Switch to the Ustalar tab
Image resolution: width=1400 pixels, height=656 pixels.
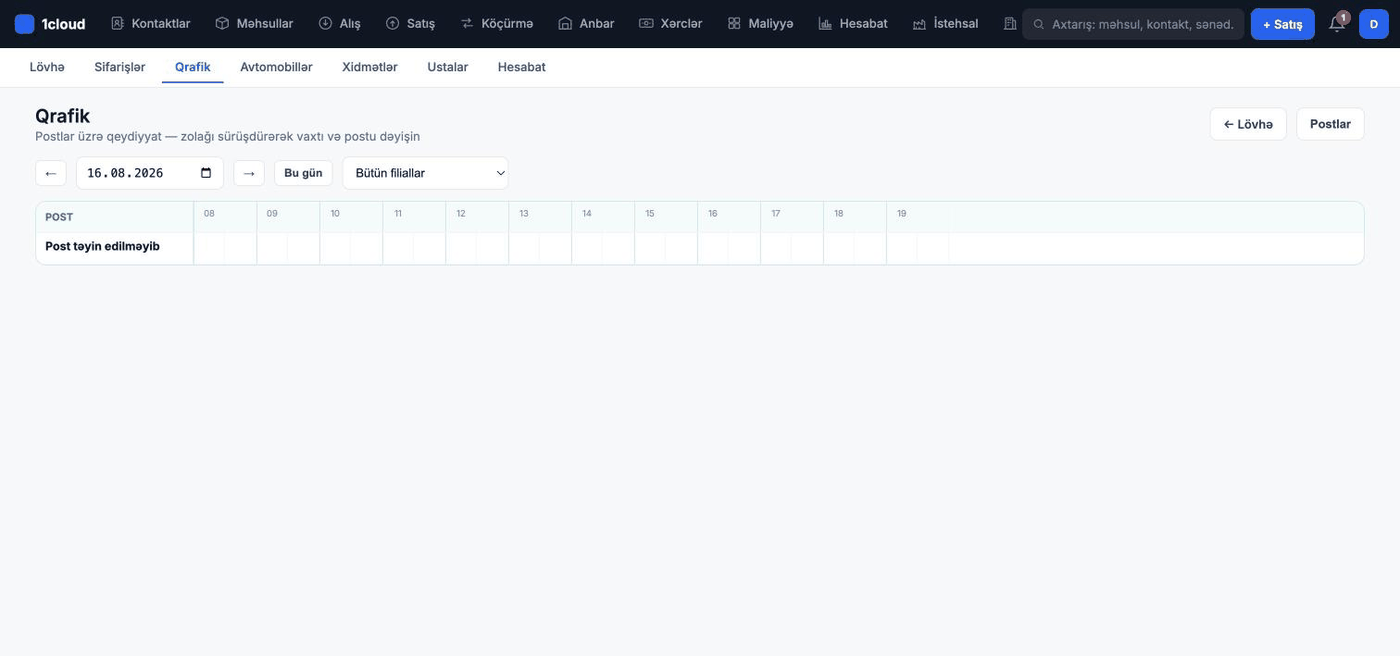(448, 67)
